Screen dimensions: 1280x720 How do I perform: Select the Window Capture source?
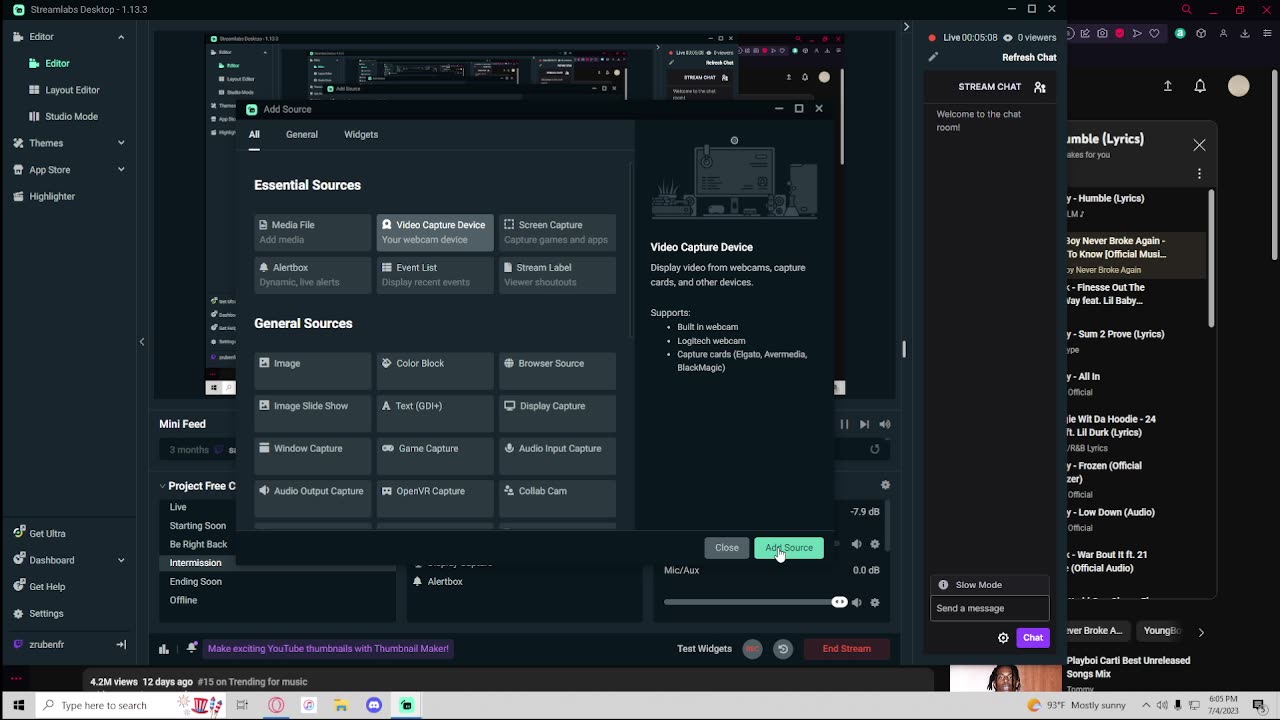pyautogui.click(x=312, y=456)
